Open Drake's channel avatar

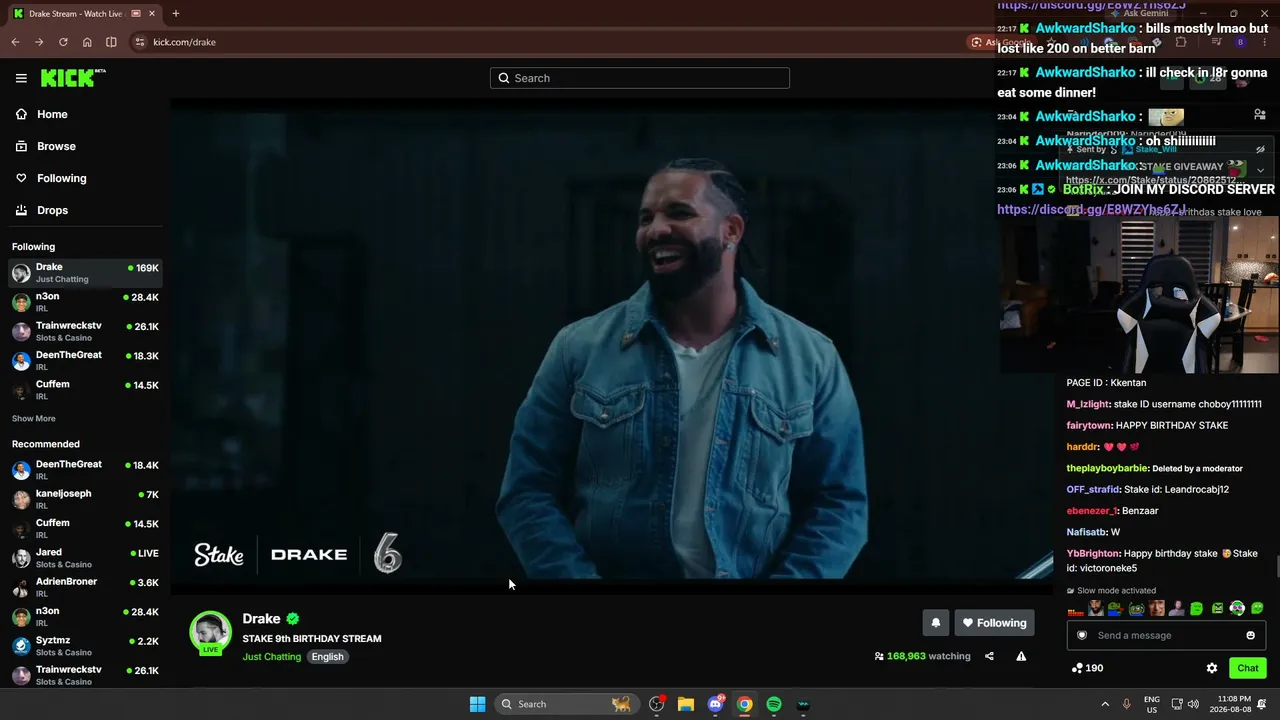[210, 632]
